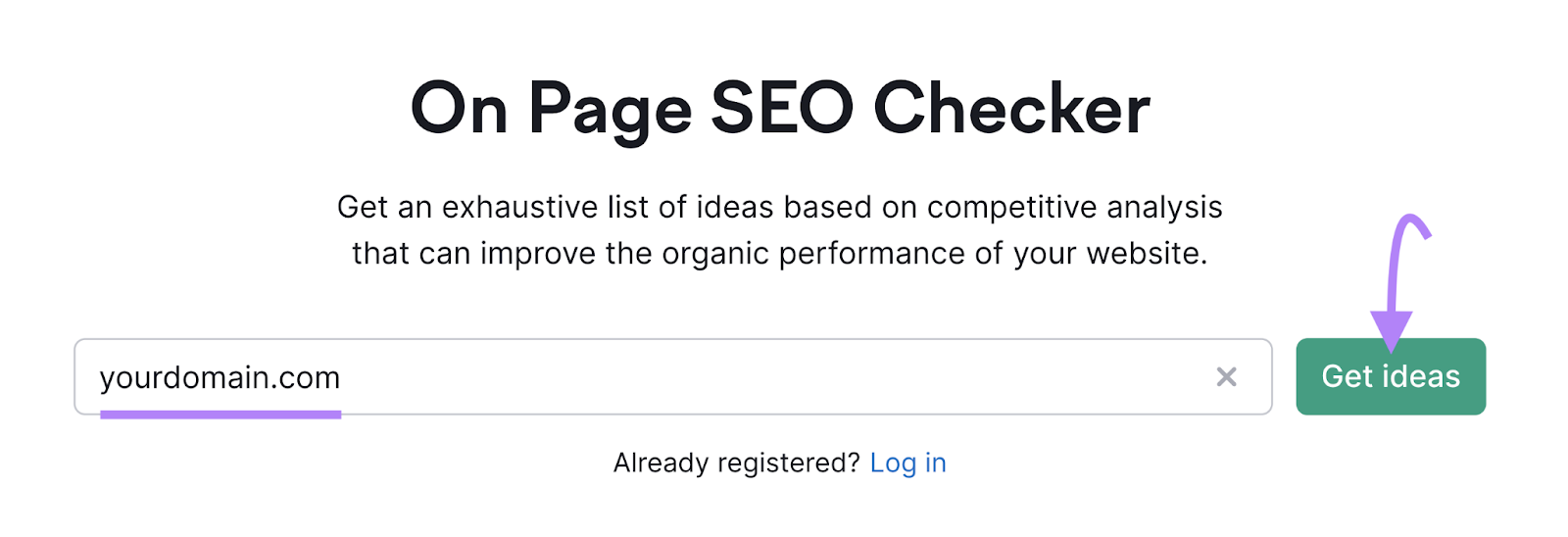
Task: Open the Log in link
Action: coord(907,463)
